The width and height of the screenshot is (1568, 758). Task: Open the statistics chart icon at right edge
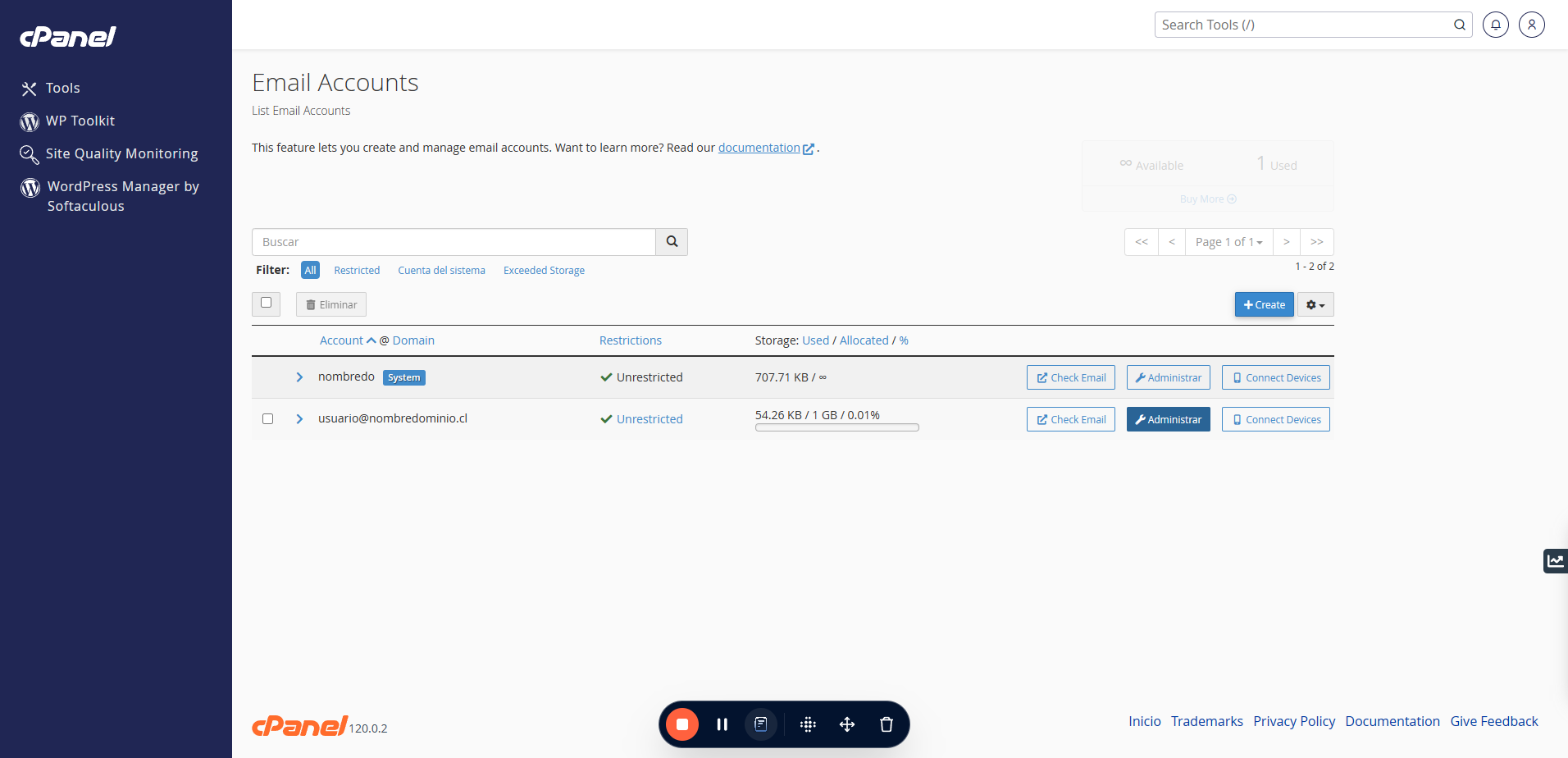(x=1555, y=561)
